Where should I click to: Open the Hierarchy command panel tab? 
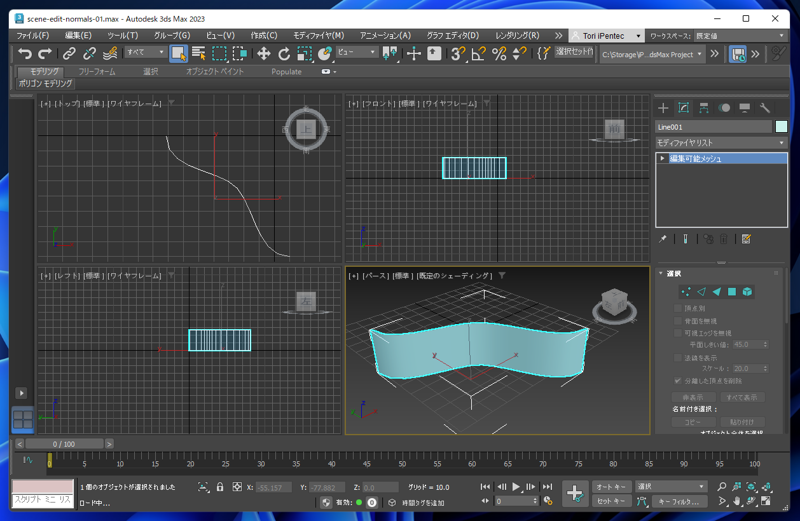point(704,108)
